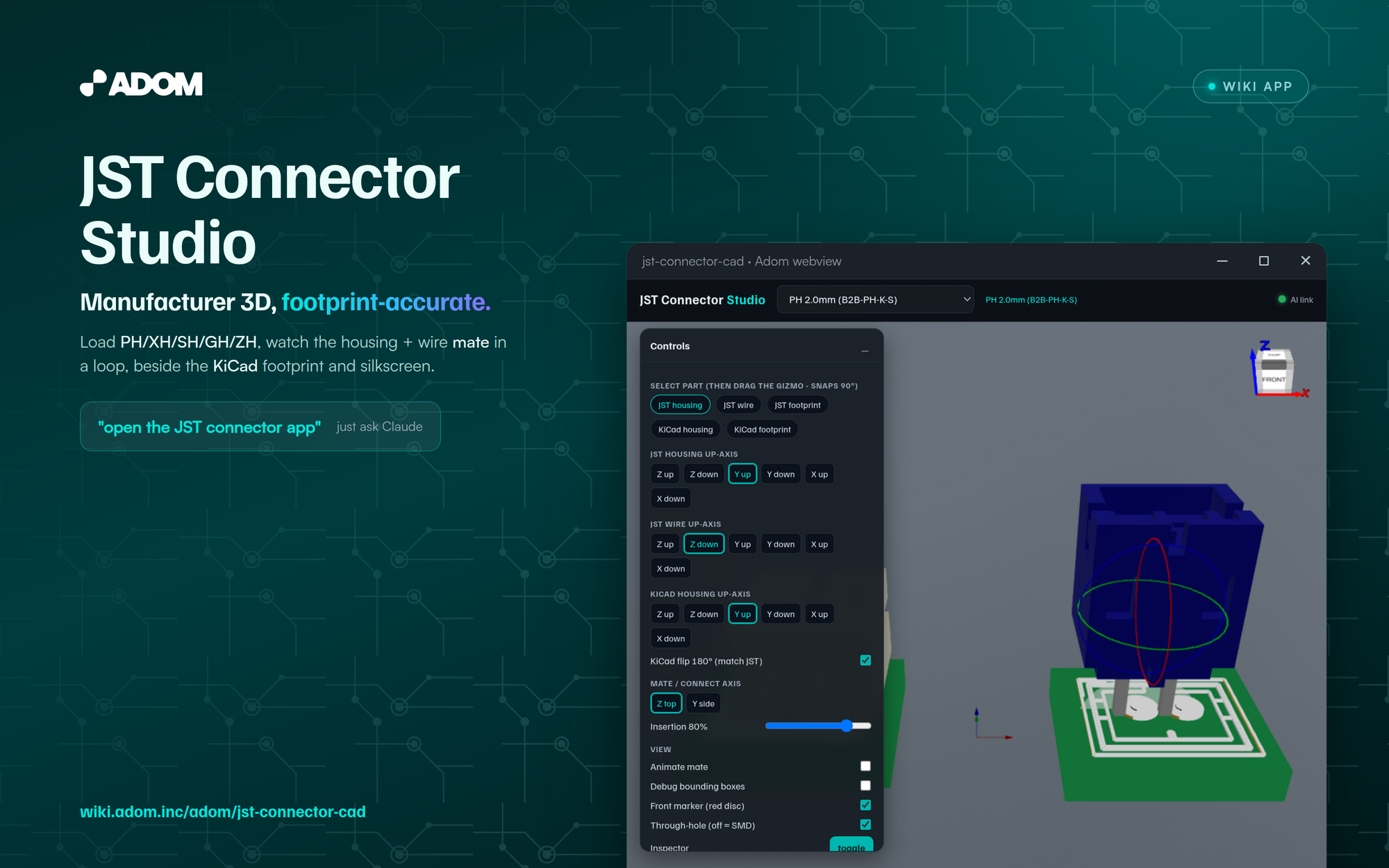1389x868 pixels.
Task: Choose Y side mate axis
Action: pyautogui.click(x=703, y=703)
